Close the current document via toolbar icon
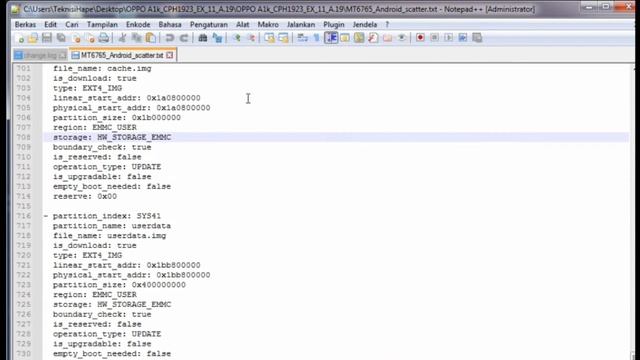This screenshot has height=360, width=640. pyautogui.click(x=76, y=38)
